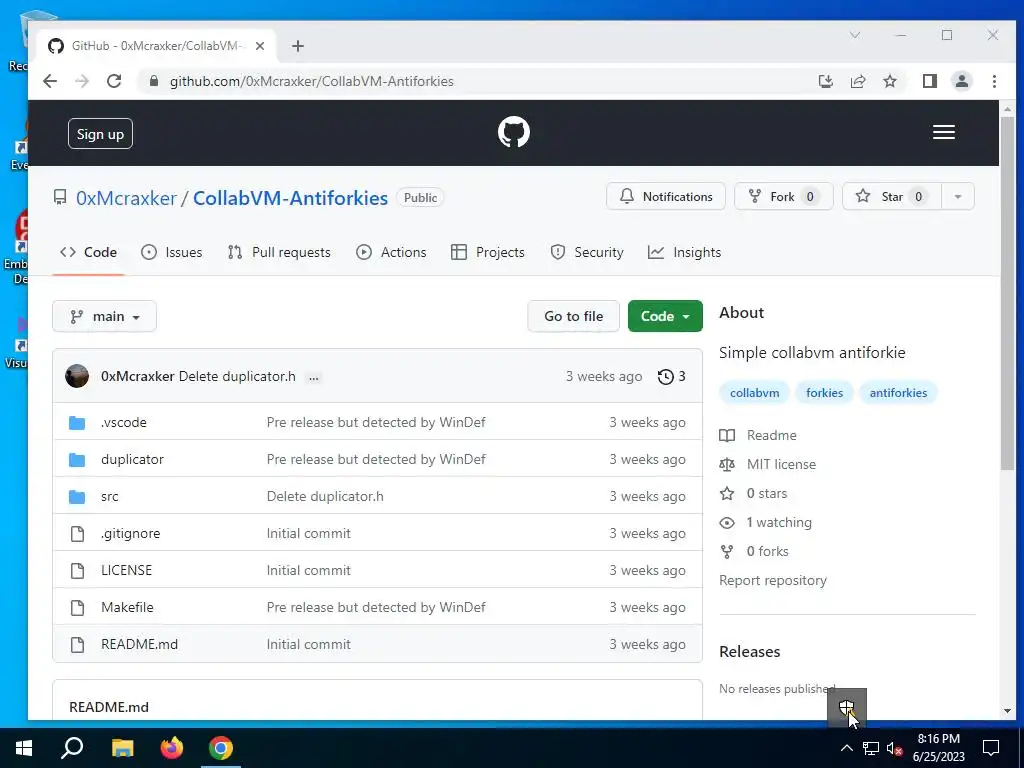This screenshot has height=768, width=1024.
Task: View the Security tab
Action: (x=586, y=252)
